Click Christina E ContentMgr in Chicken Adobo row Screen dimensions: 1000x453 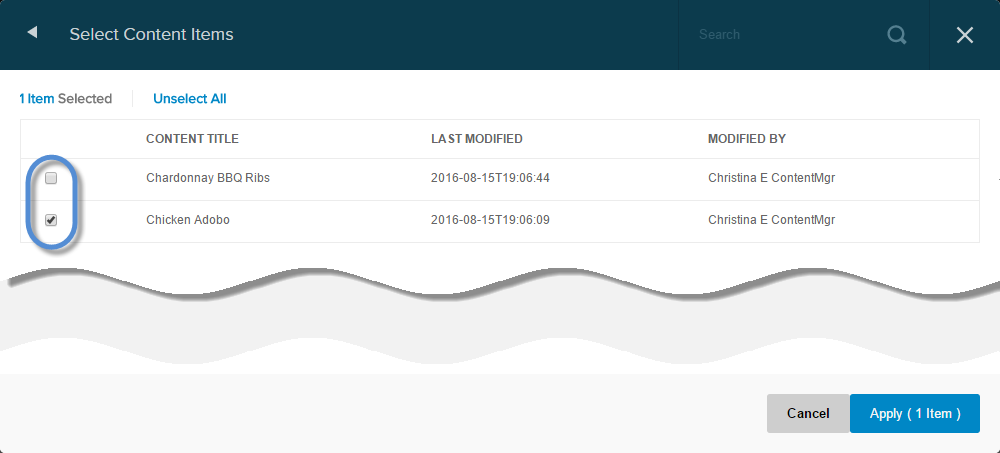tap(771, 220)
